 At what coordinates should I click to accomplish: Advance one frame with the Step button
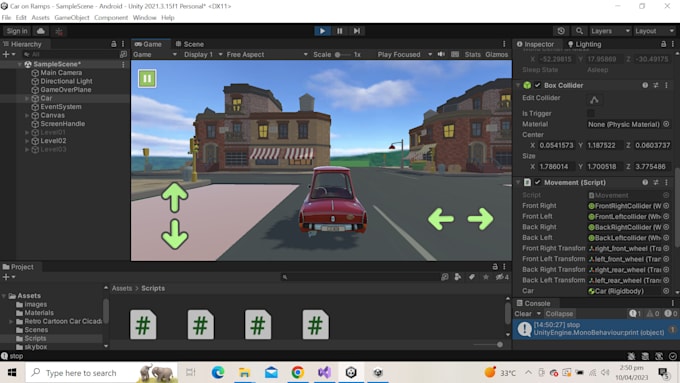pyautogui.click(x=356, y=31)
